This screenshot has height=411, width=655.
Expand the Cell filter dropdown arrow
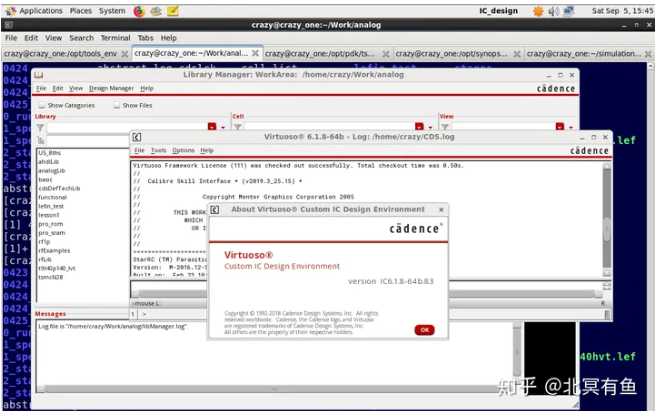[430, 127]
